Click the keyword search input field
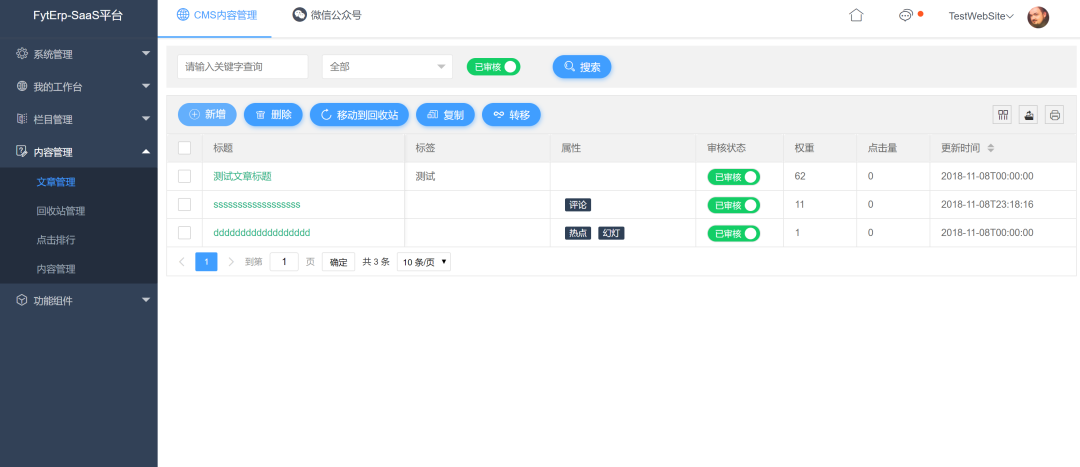Image resolution: width=1080 pixels, height=467 pixels. coord(243,67)
